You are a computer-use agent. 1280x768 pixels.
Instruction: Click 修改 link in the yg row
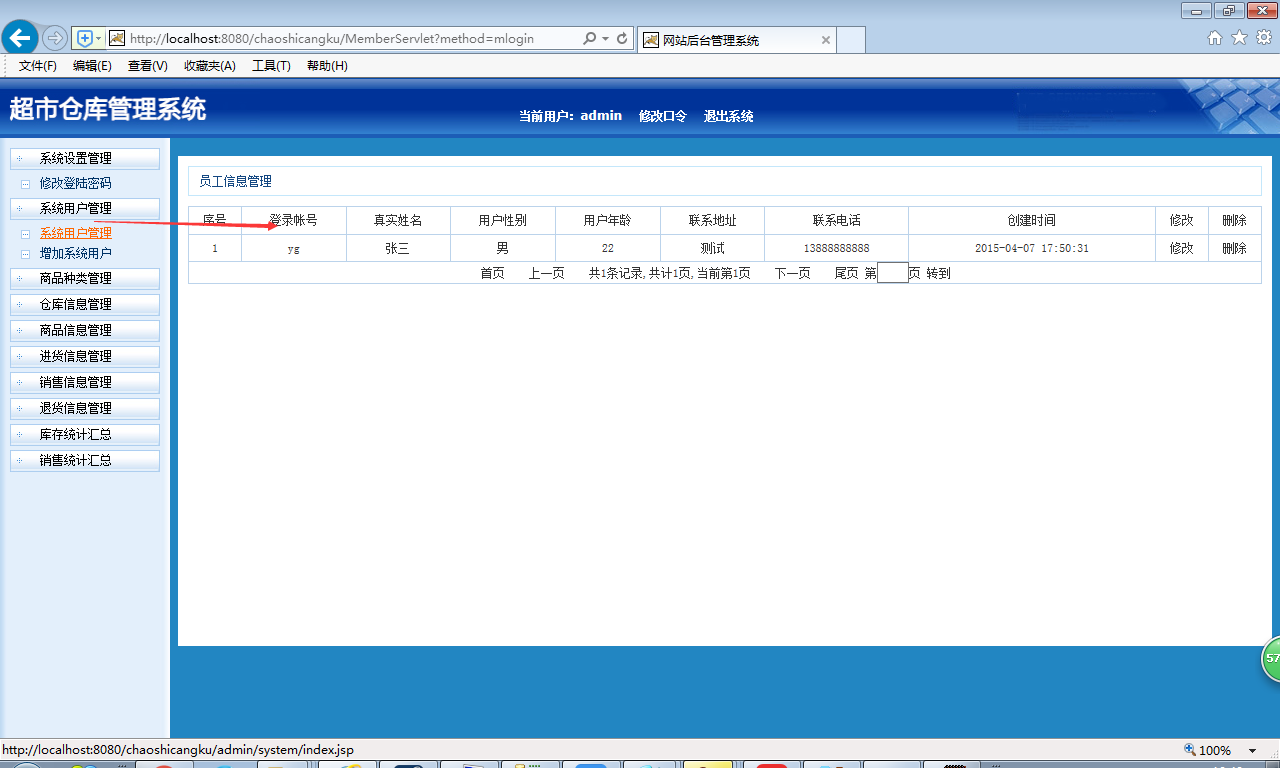pos(1181,248)
